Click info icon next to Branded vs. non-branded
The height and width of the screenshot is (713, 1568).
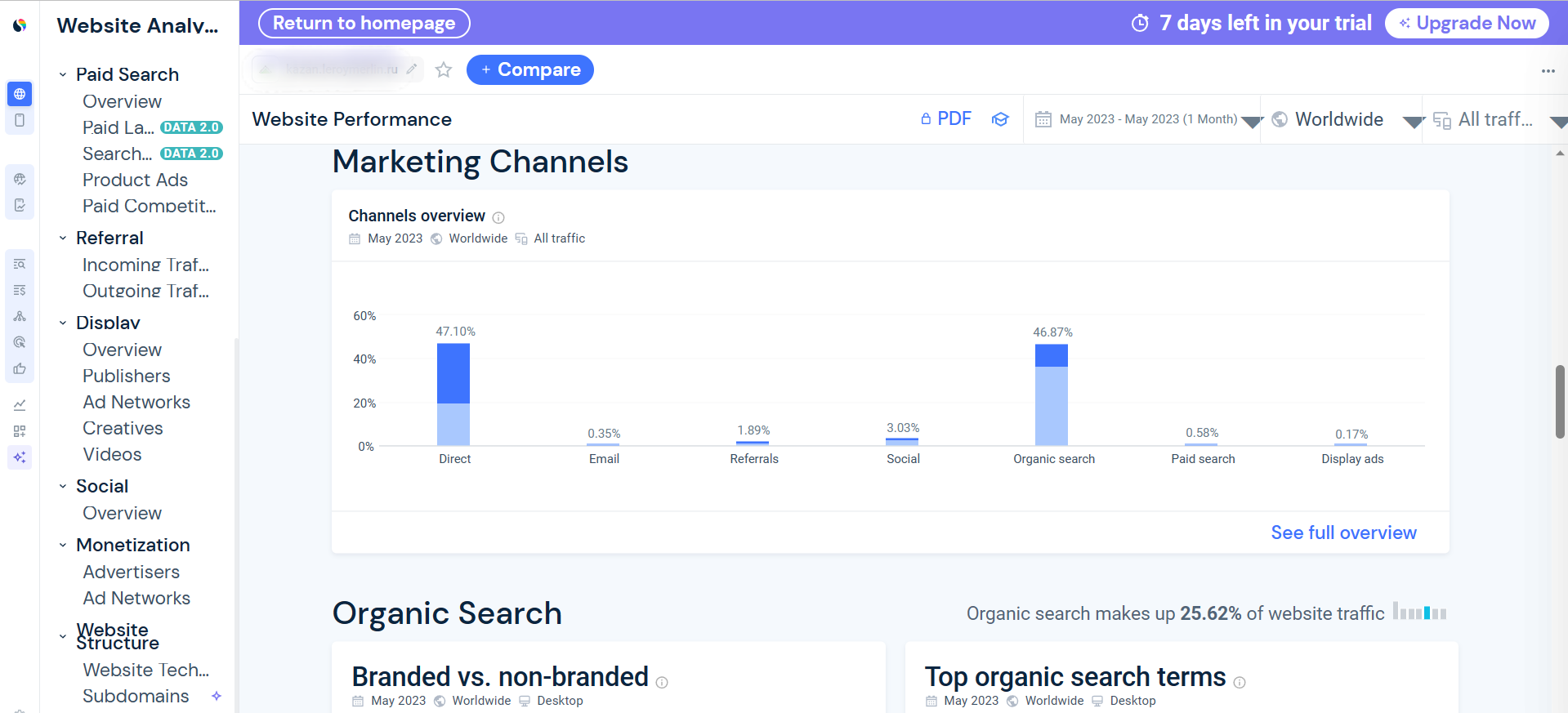[662, 682]
